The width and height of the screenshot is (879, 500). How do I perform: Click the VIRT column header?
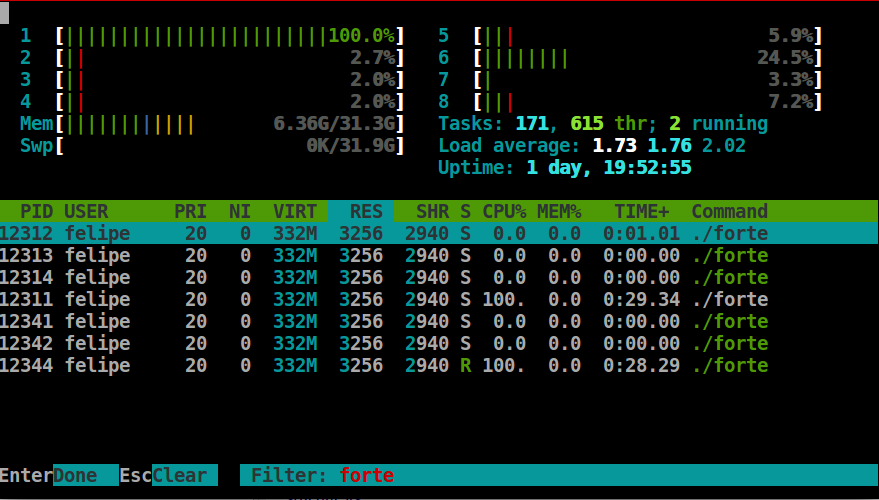pos(295,211)
